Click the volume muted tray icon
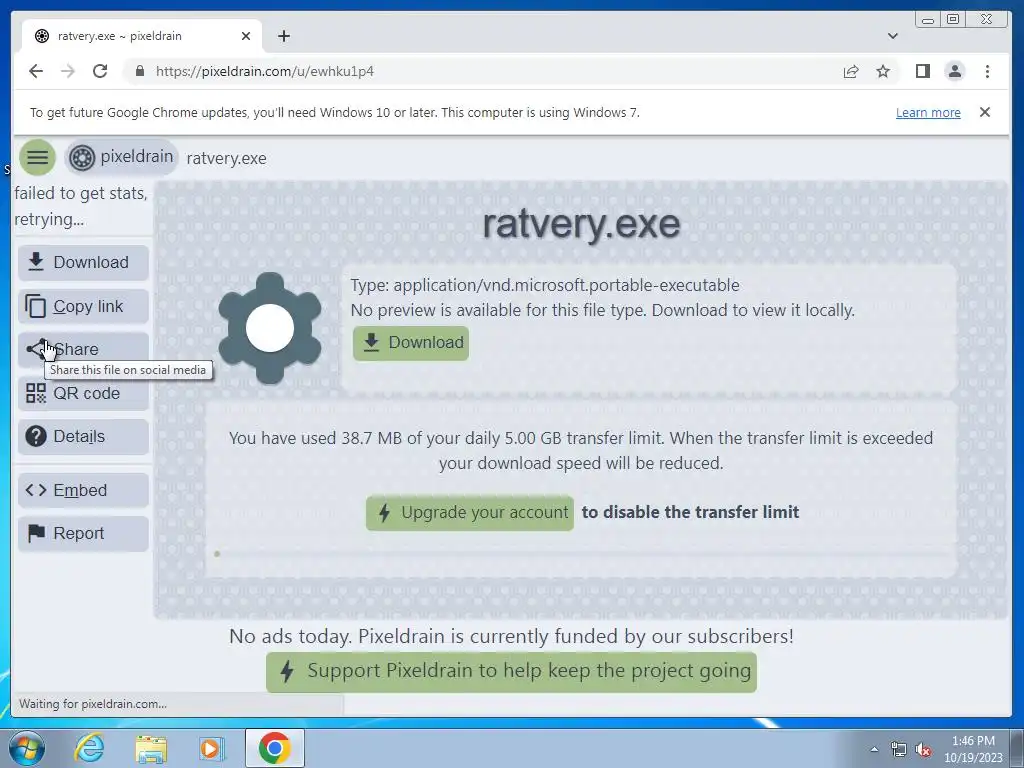The image size is (1024, 768). [x=923, y=750]
